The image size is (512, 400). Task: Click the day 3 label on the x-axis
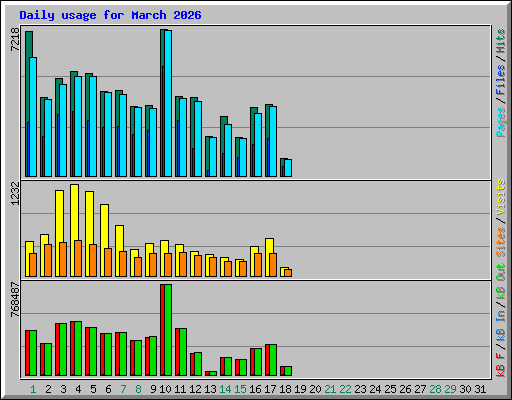63,389
